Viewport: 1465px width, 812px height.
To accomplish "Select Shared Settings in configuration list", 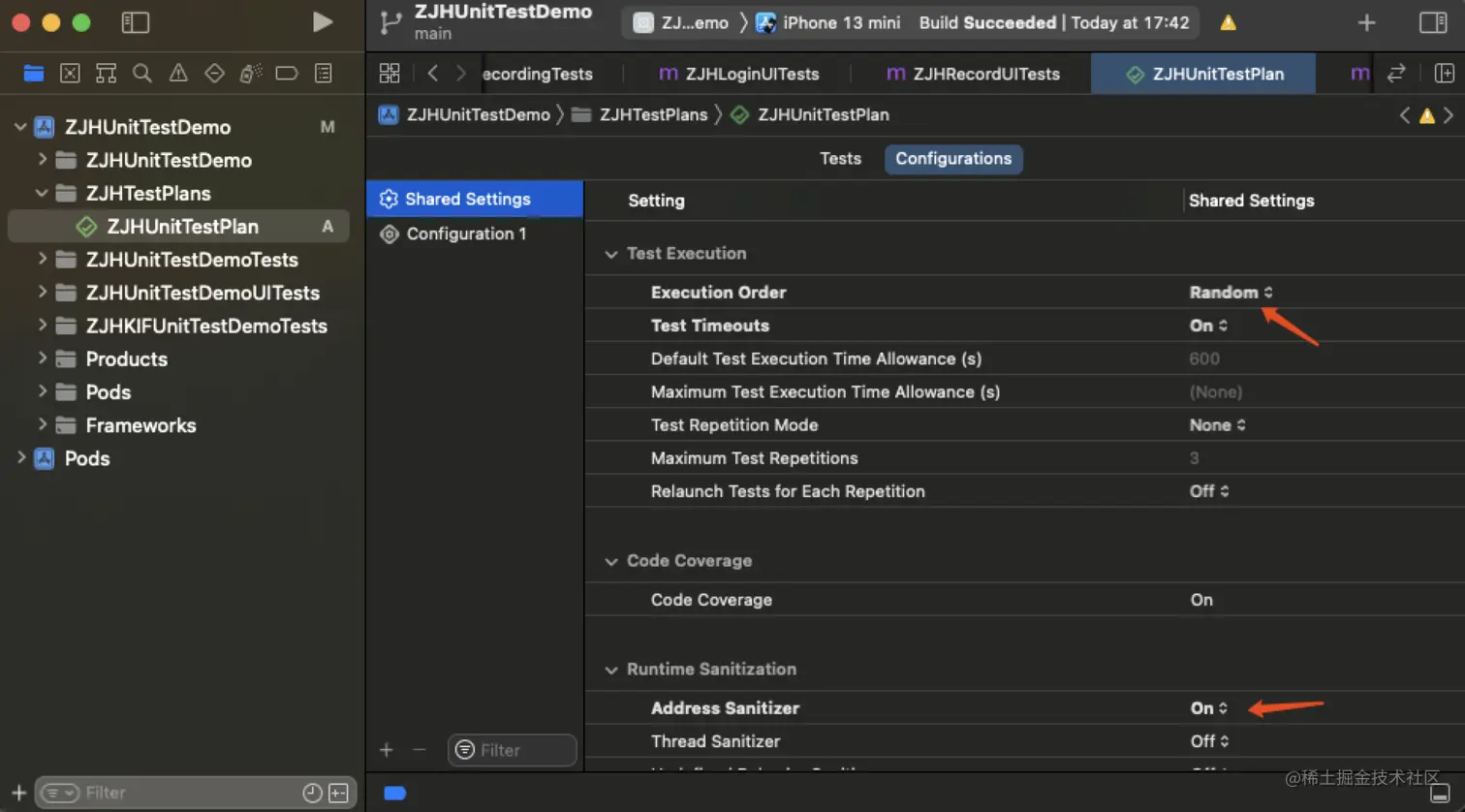I will [x=475, y=199].
